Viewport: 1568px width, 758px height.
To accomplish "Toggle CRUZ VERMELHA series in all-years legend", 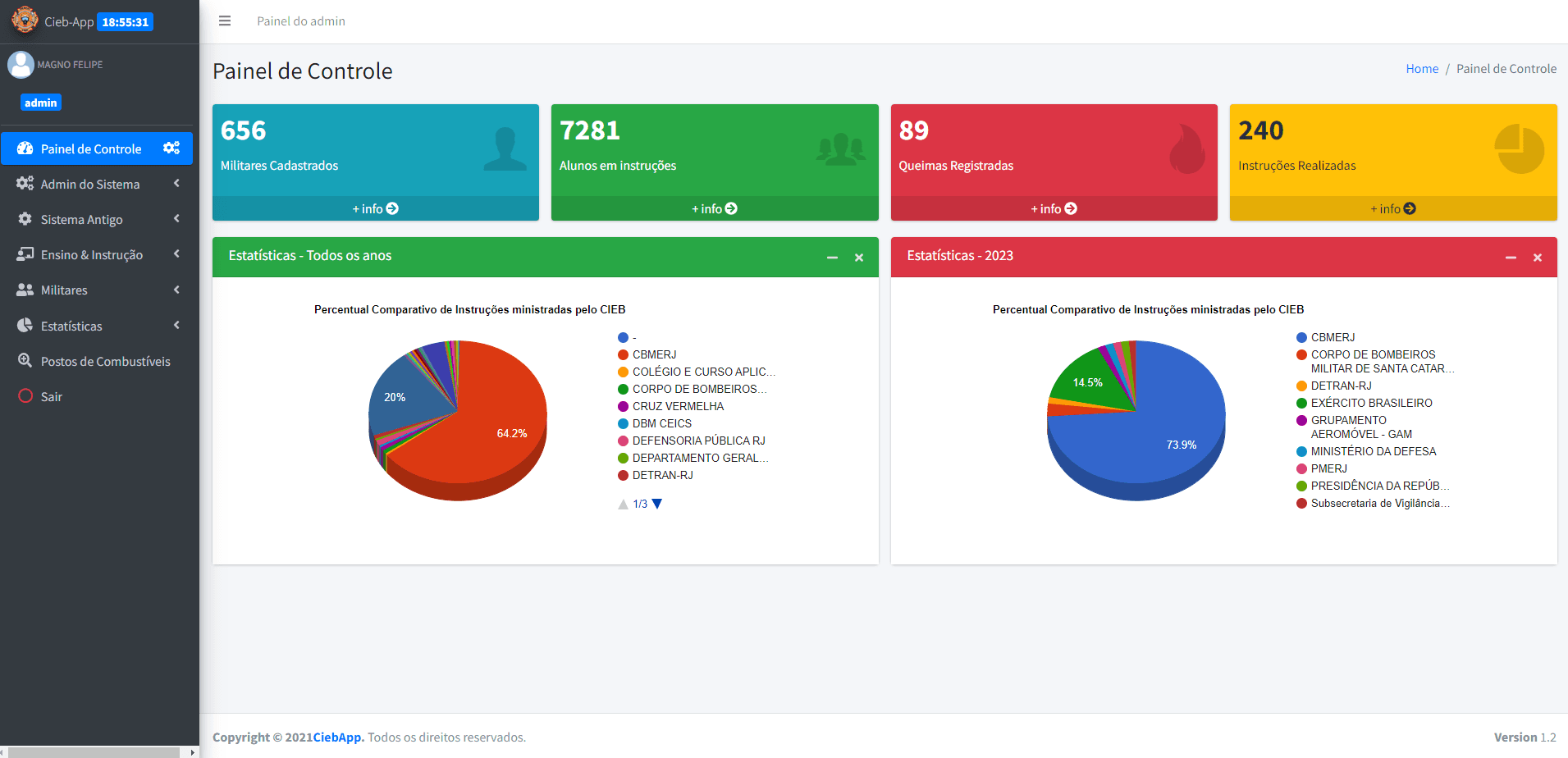I will tap(677, 406).
